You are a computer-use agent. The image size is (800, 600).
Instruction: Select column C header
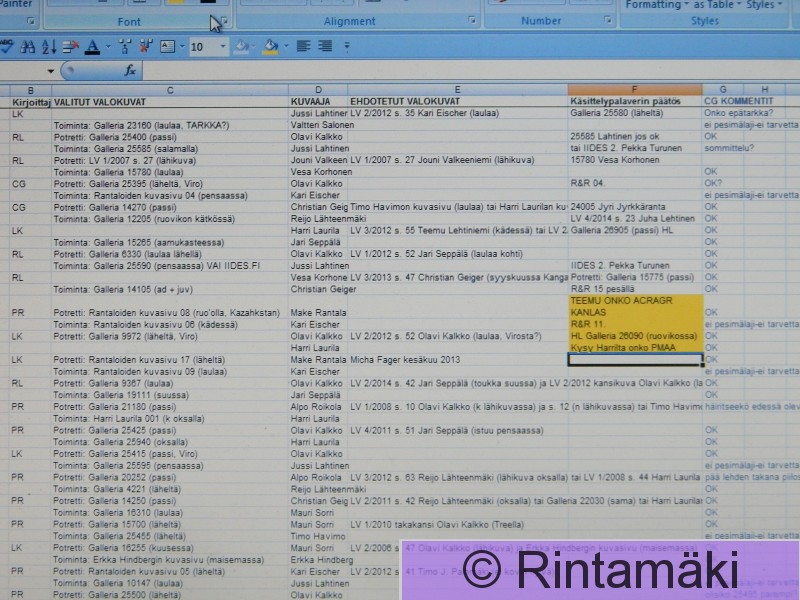[170, 90]
